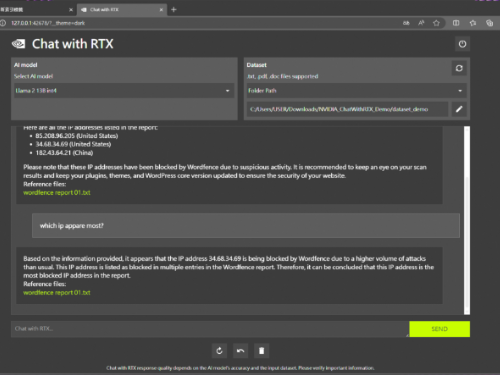Screen dimensions: 500x375
Task: Open the AI model dropdown showing Llama 2 13B int4
Action: 124,91
